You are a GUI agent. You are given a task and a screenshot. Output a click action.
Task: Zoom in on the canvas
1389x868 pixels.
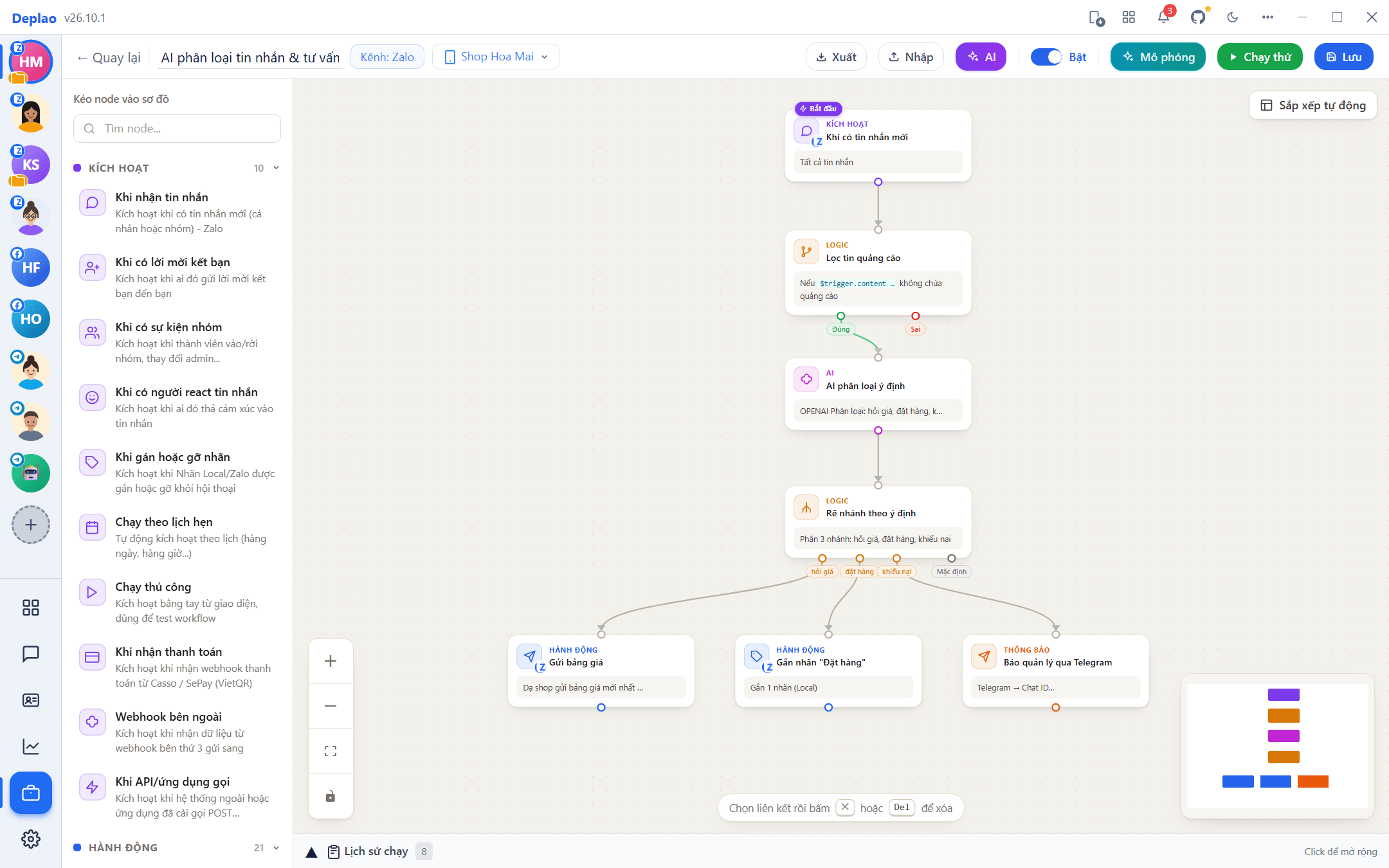tap(331, 661)
